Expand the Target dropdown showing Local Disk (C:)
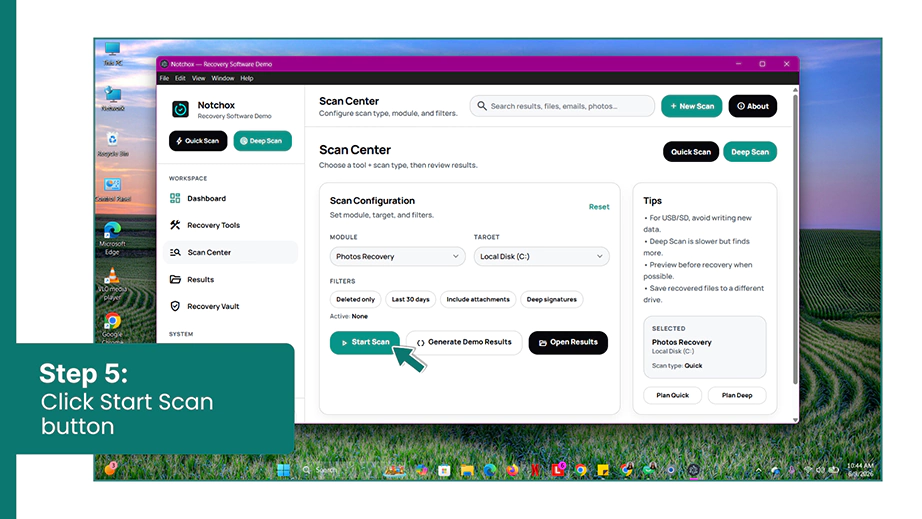 542,256
